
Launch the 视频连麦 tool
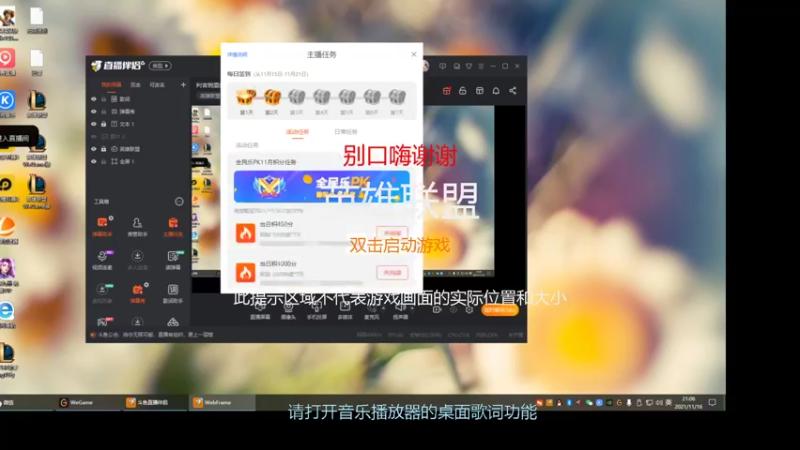pos(102,260)
